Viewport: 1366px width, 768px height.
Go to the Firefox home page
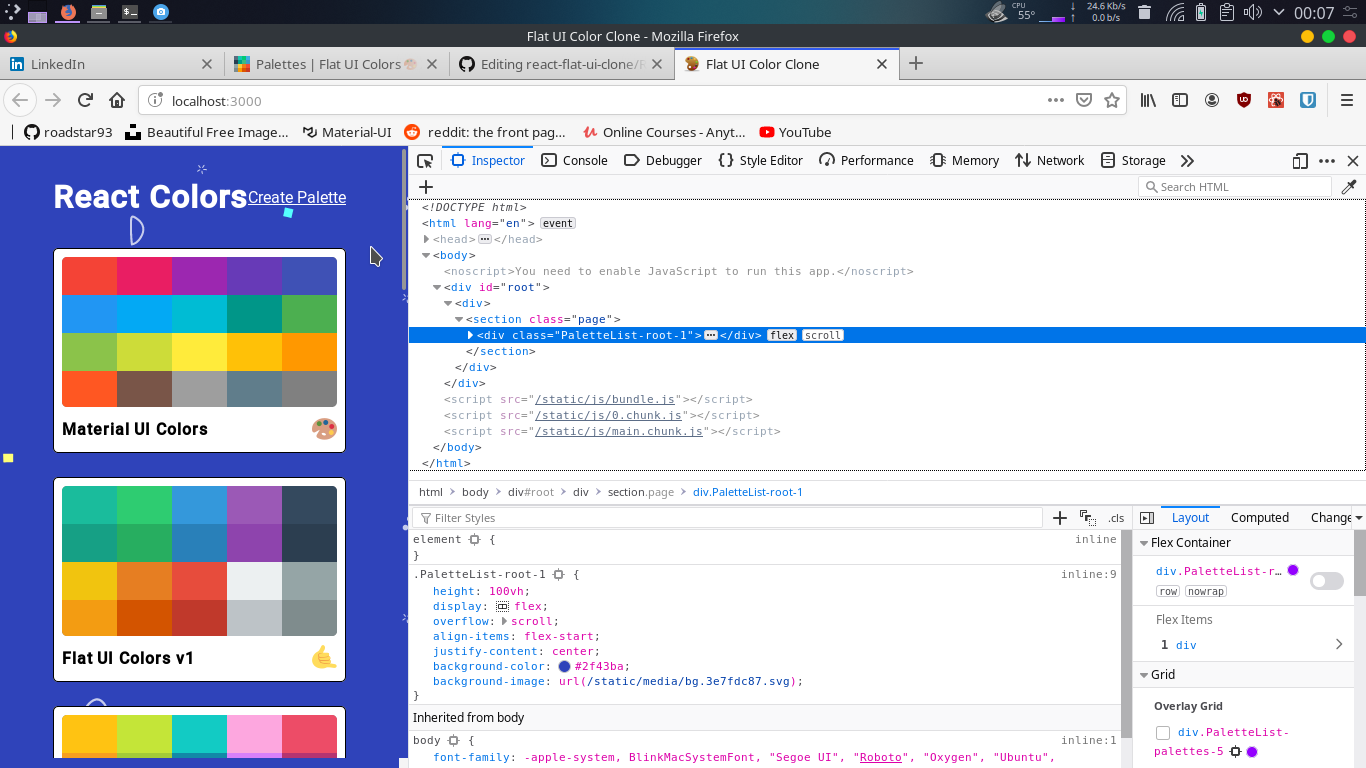click(x=117, y=100)
